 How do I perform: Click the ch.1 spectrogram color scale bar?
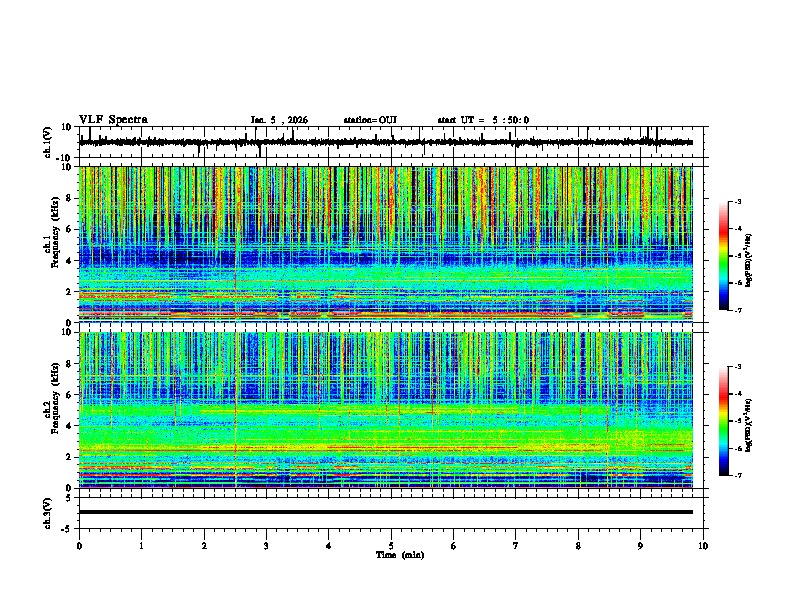pyautogui.click(x=723, y=256)
